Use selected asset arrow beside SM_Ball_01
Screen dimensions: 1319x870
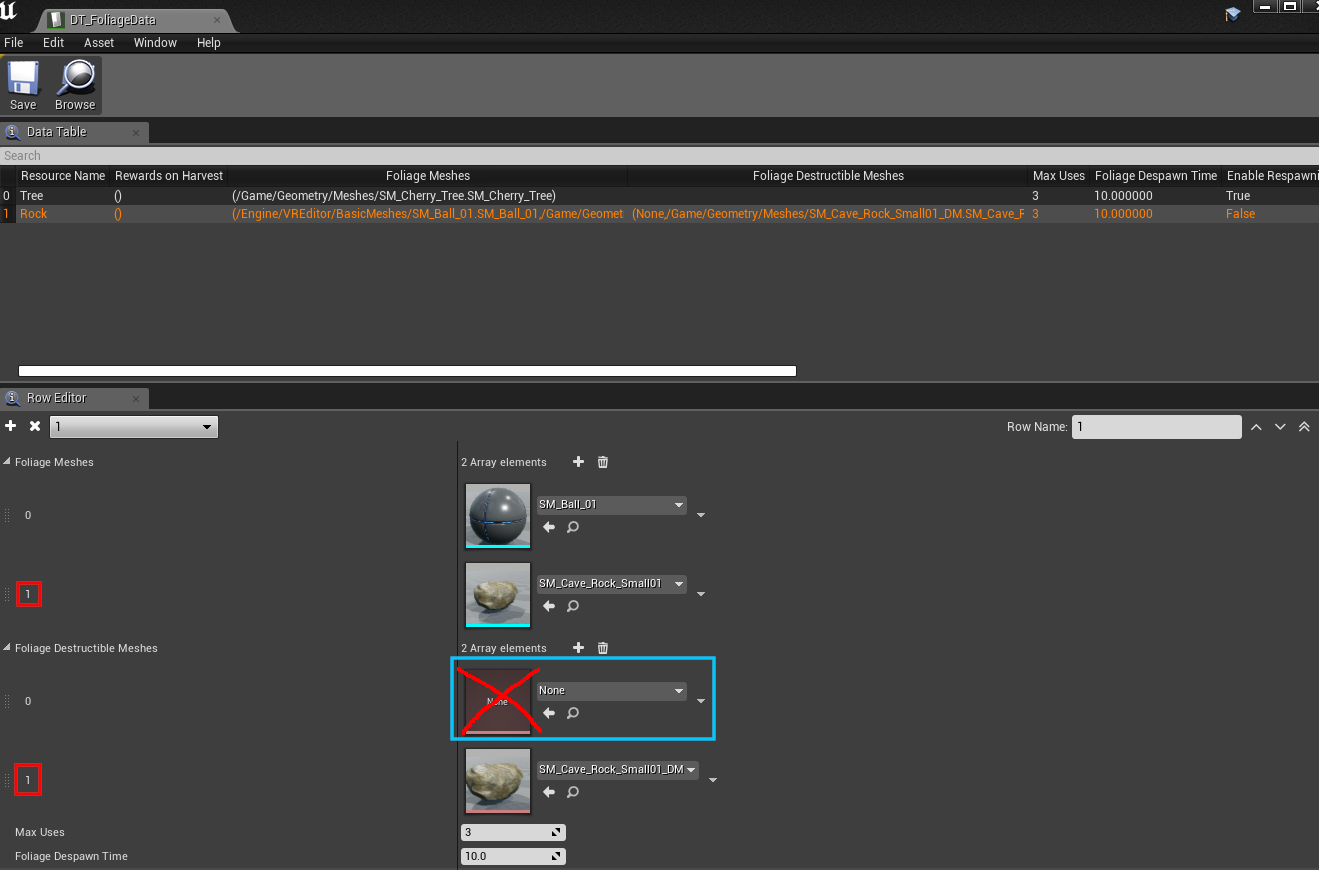(548, 527)
